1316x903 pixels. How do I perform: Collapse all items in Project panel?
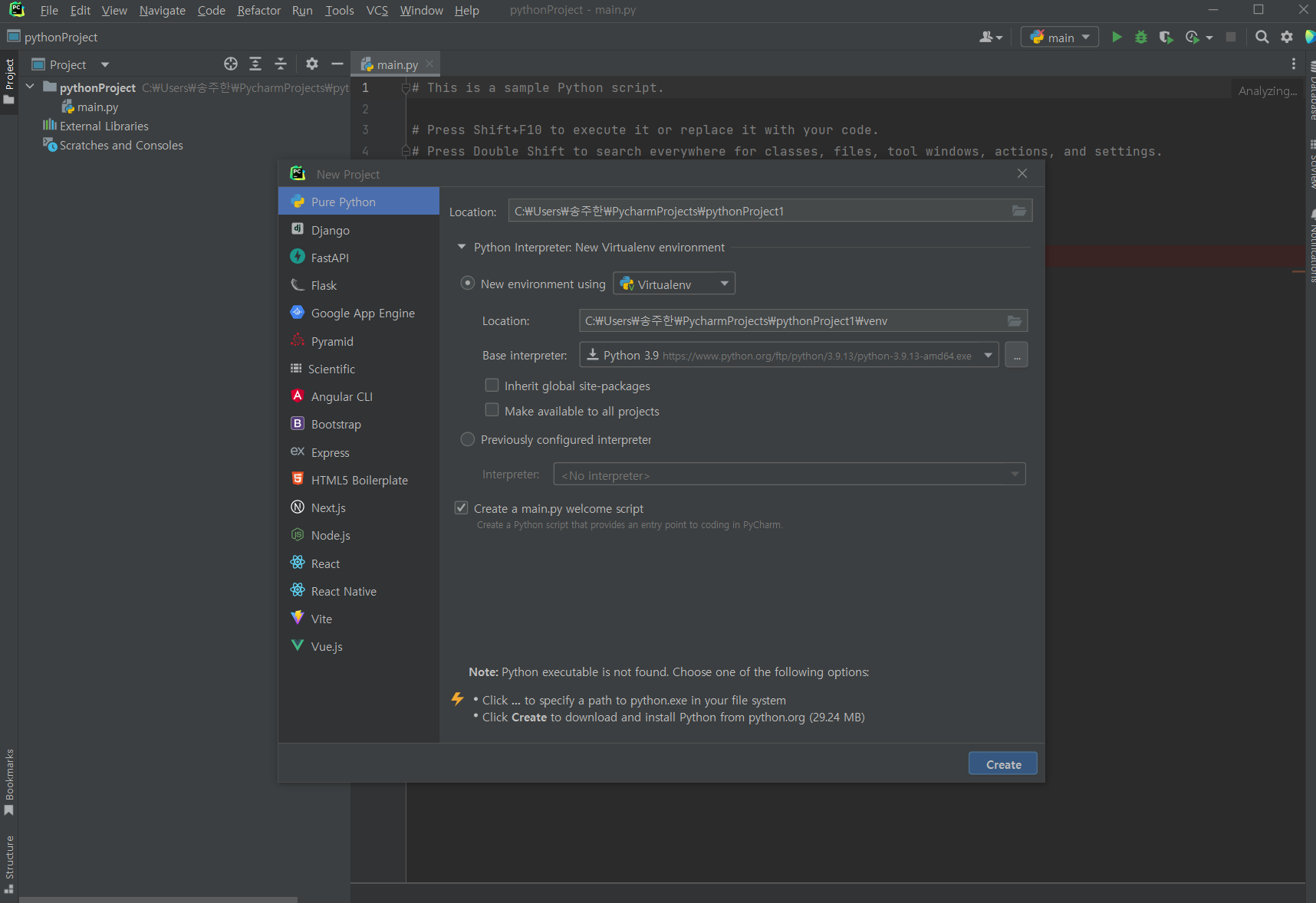[x=281, y=64]
